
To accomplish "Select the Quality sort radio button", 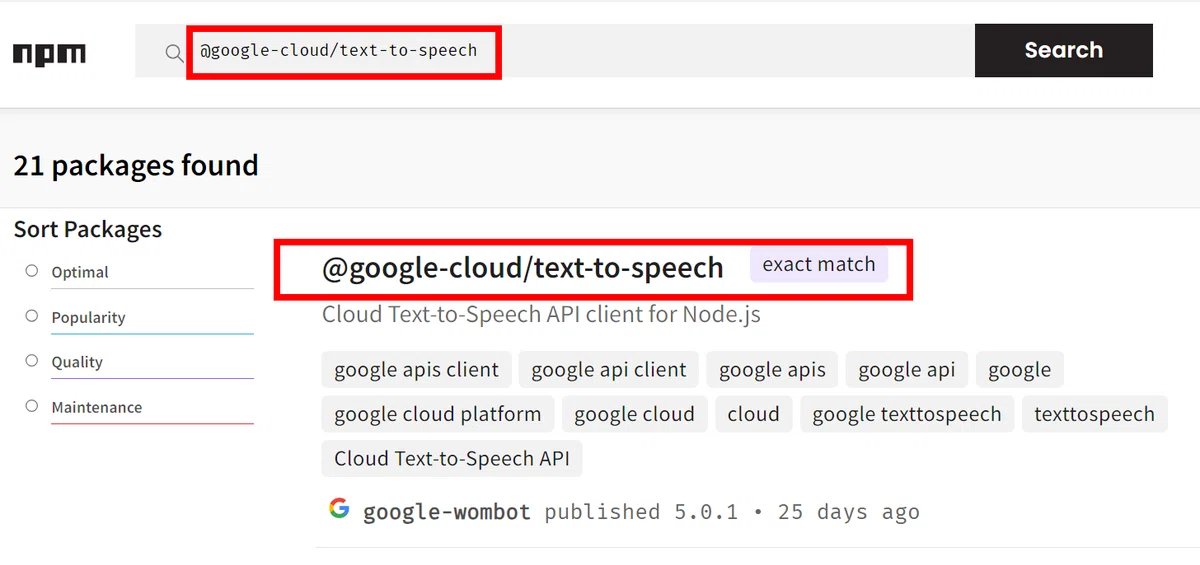I will [32, 361].
